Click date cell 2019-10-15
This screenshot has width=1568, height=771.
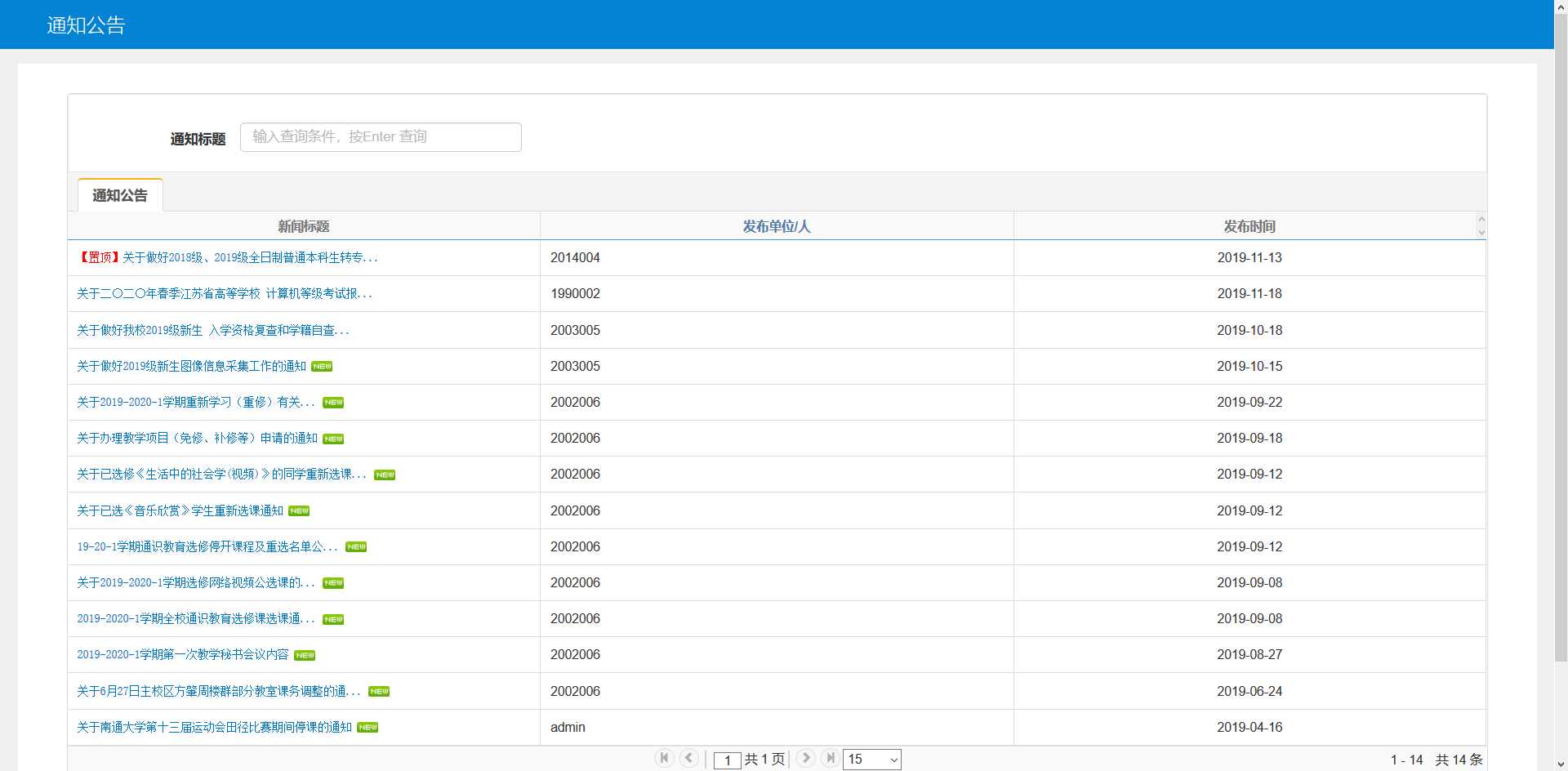(x=1249, y=366)
